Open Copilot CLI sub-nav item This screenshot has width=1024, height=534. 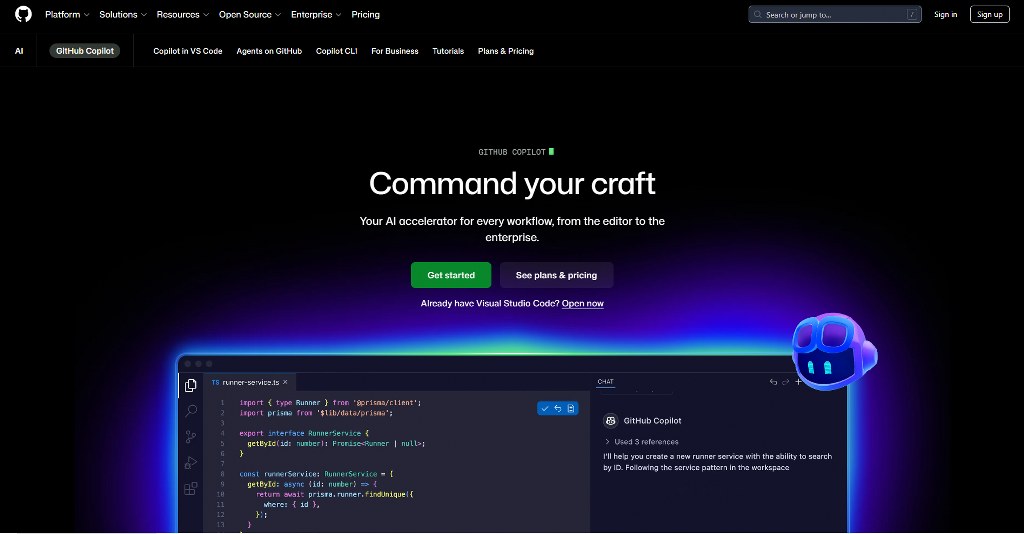pos(336,51)
